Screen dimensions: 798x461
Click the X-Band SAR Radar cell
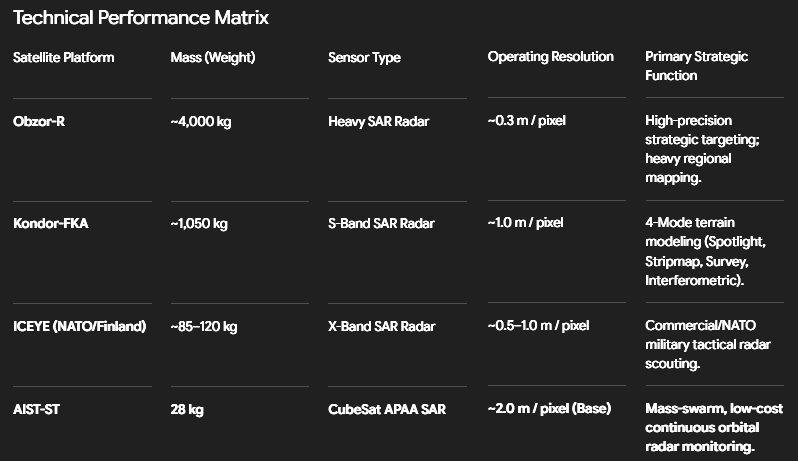[x=382, y=326]
